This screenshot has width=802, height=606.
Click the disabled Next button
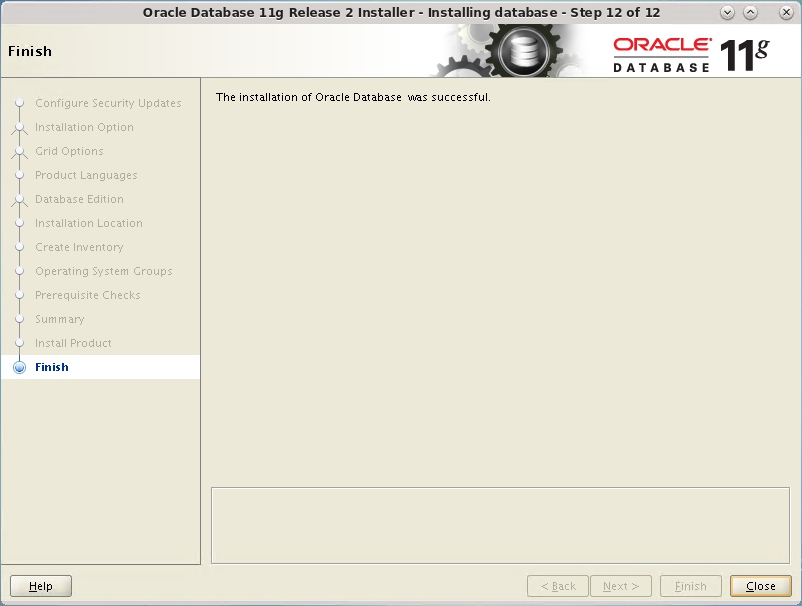(x=621, y=586)
